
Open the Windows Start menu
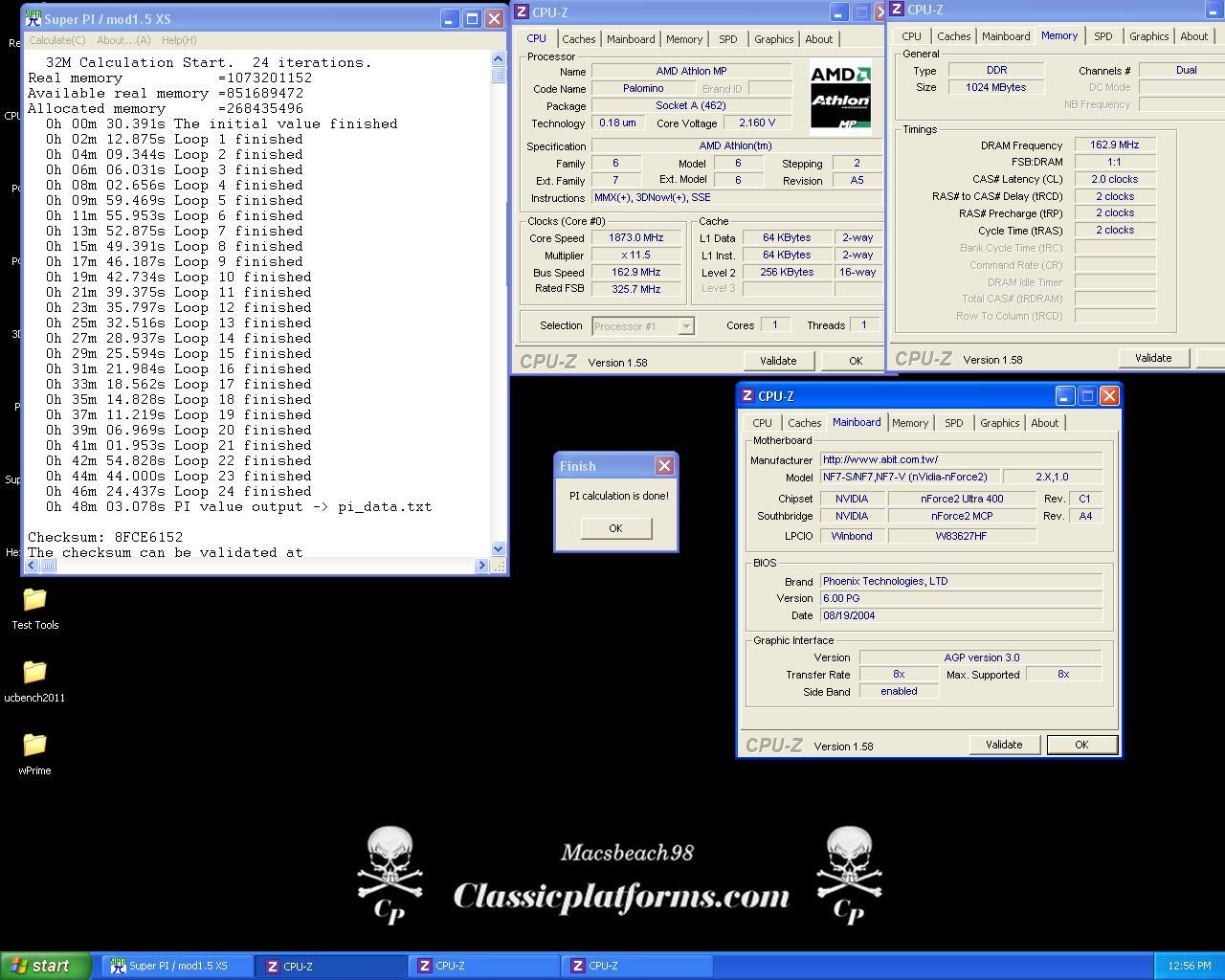pyautogui.click(x=46, y=966)
